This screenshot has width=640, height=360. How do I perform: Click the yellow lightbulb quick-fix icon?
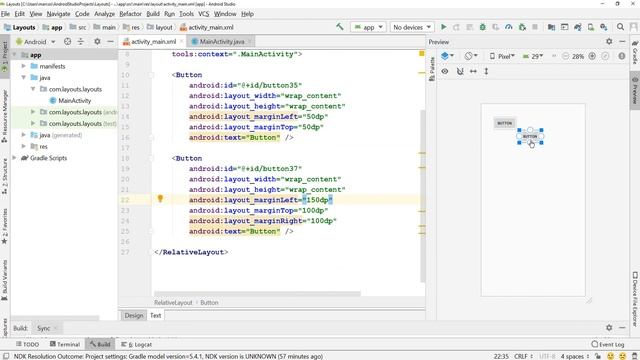point(160,199)
